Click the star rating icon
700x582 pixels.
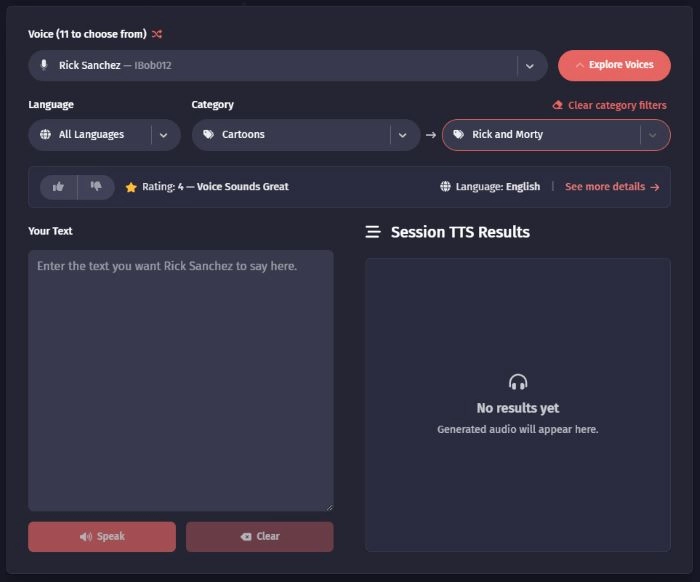coord(131,187)
